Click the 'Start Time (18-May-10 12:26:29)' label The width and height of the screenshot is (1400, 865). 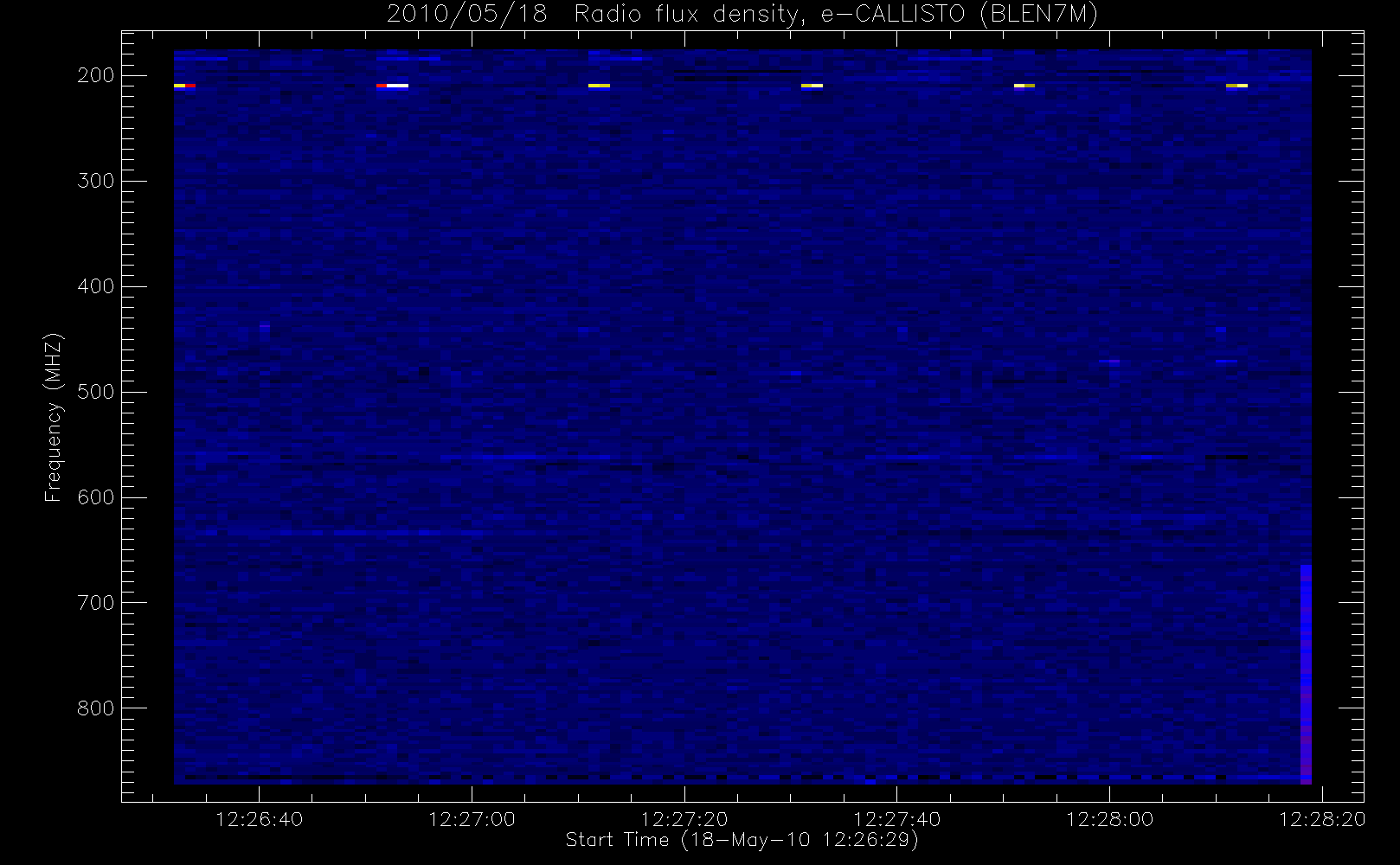(x=742, y=840)
